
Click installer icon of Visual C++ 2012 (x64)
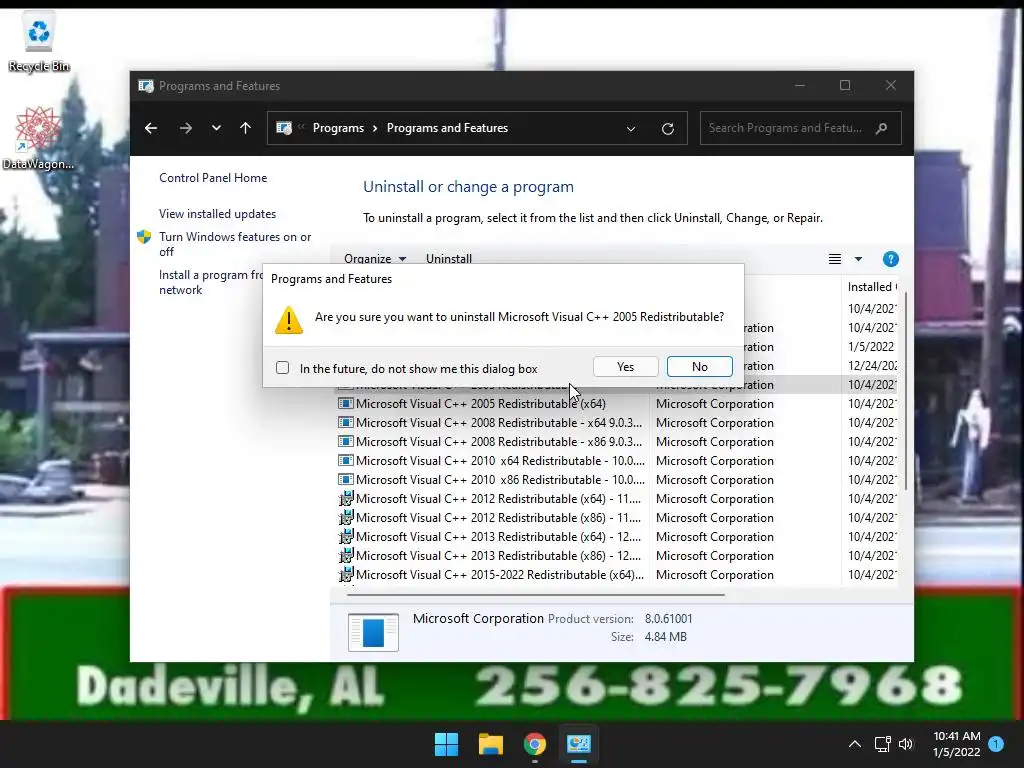tap(345, 498)
